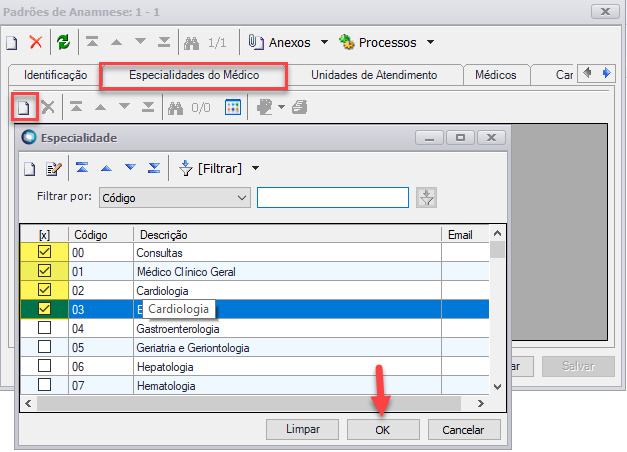Click horizontal scrollbar right arrow in grid
Image resolution: width=627 pixels, height=452 pixels.
pos(481,403)
